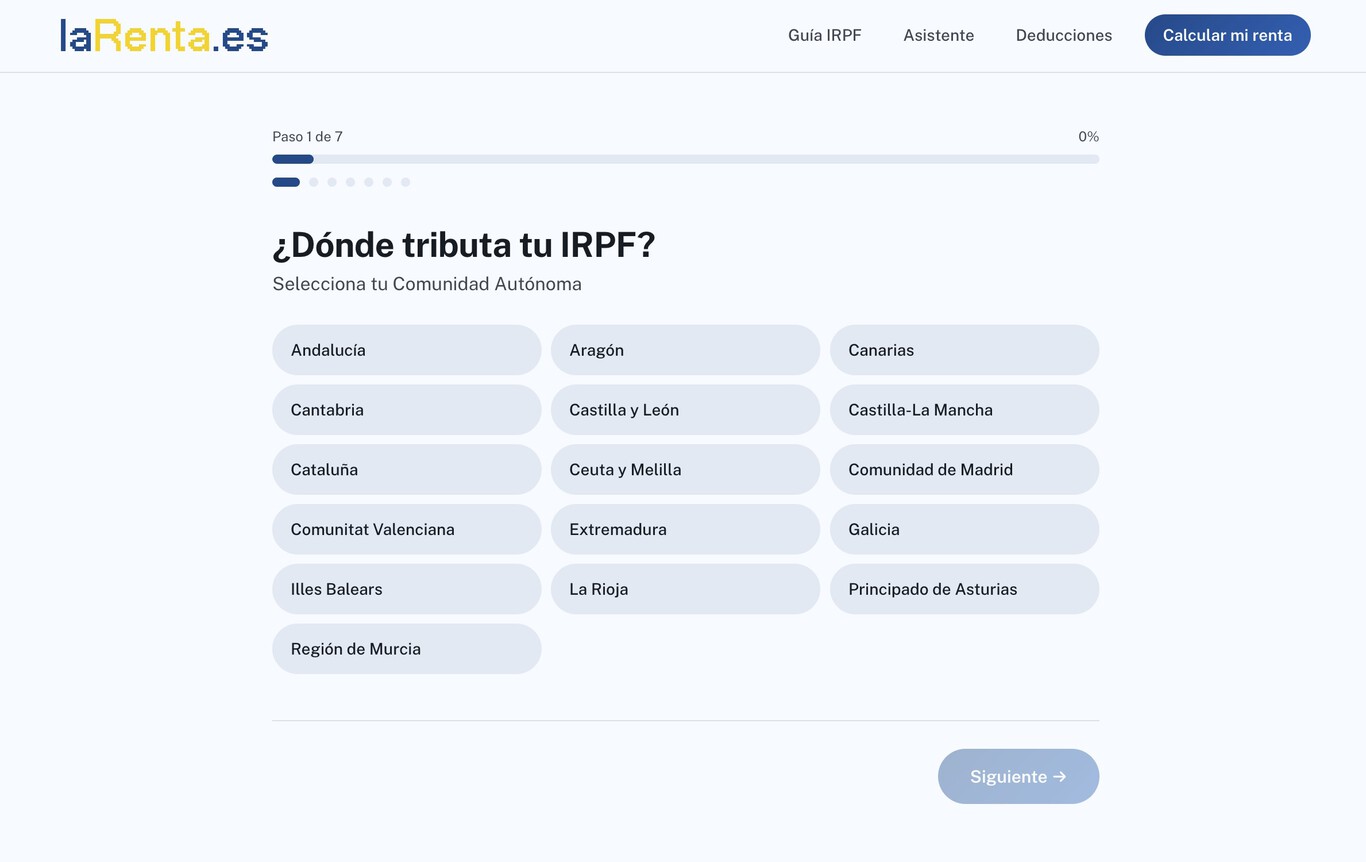Select Illes Balears
Image resolution: width=1366 pixels, height=862 pixels.
[x=406, y=589]
